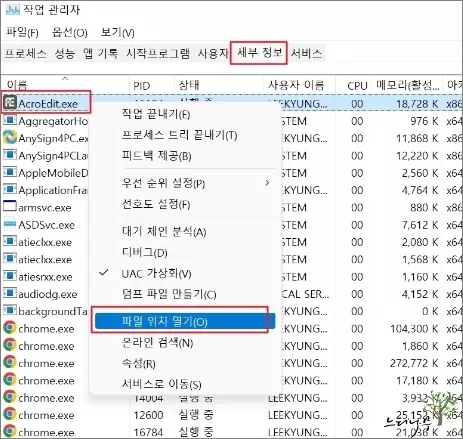The width and height of the screenshot is (463, 439).
Task: Click the AppleMobileD process icon
Action: (10, 172)
